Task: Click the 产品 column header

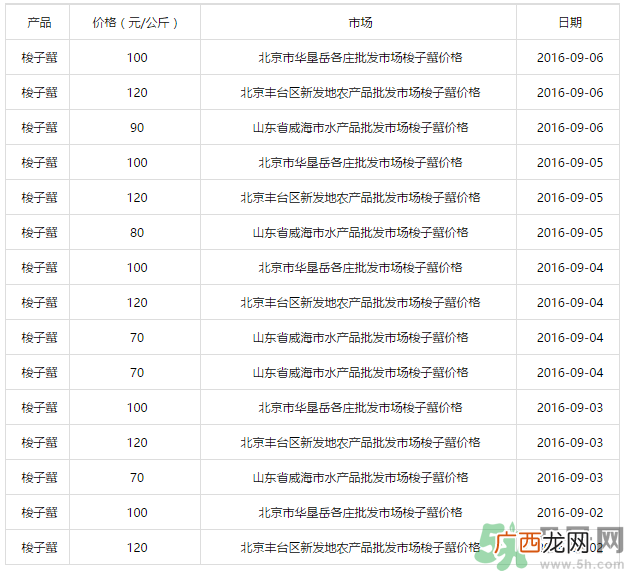Action: [x=39, y=23]
